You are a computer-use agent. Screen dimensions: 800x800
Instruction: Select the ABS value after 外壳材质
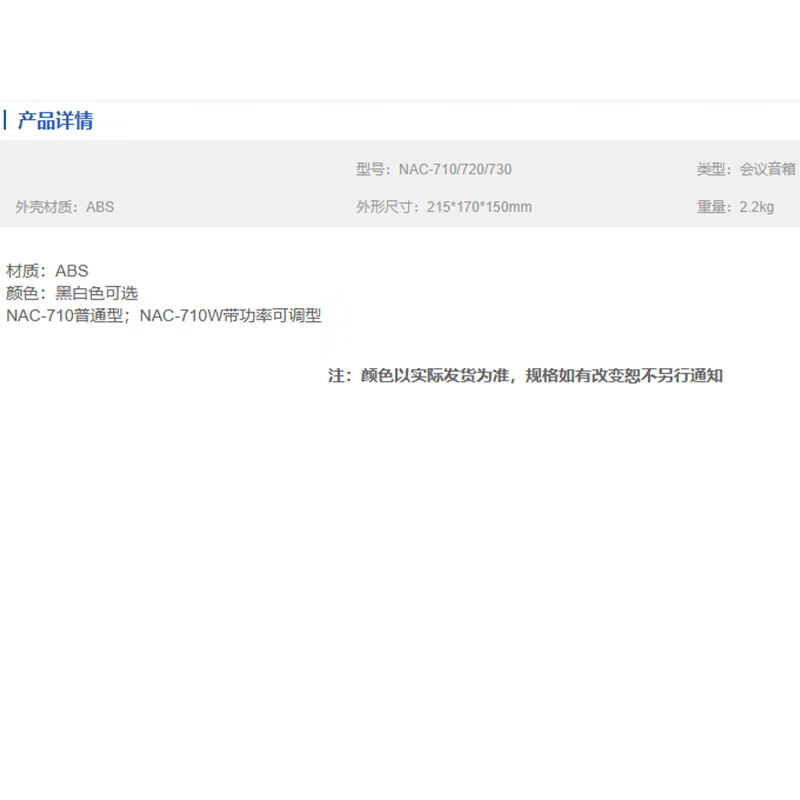pos(100,207)
